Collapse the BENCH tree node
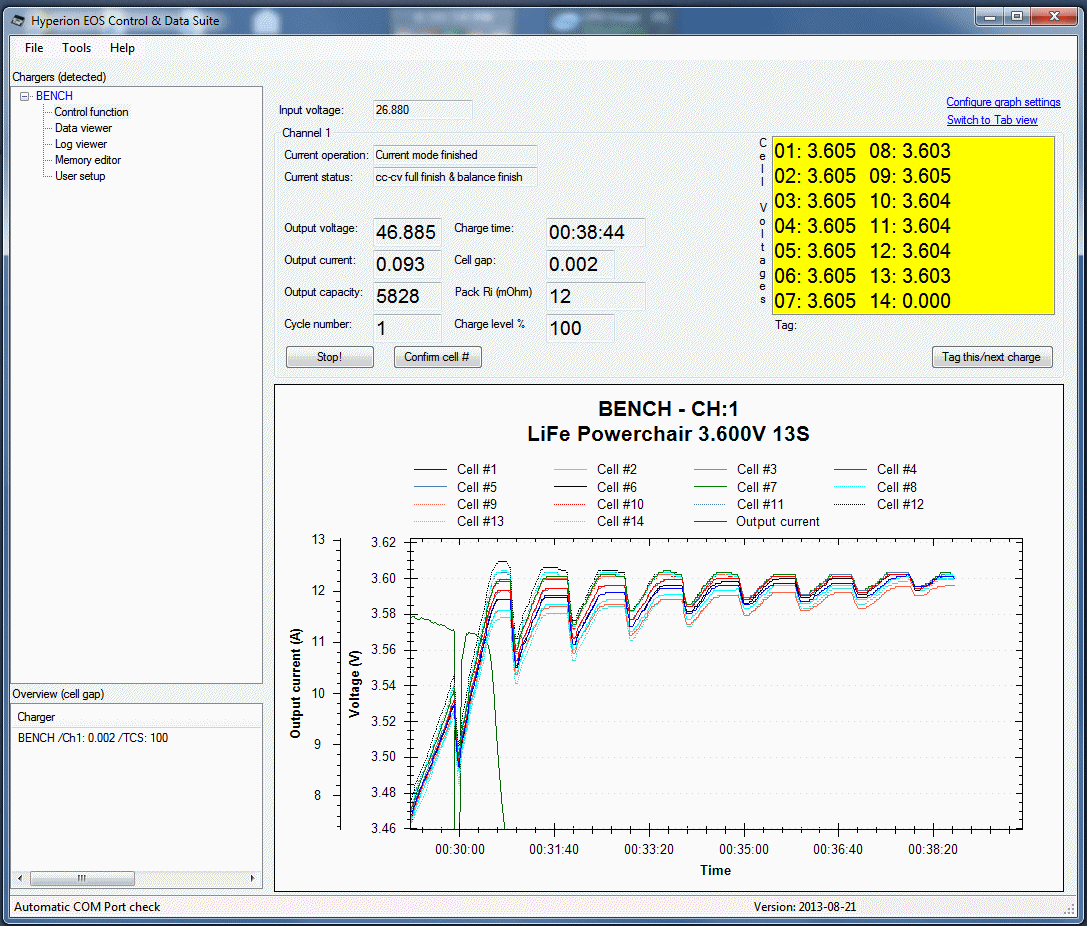Viewport: 1087px width, 926px height. pos(25,97)
